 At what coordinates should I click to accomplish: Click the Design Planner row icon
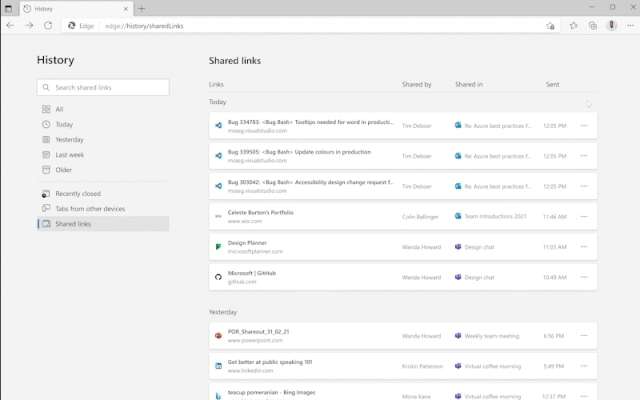(217, 246)
